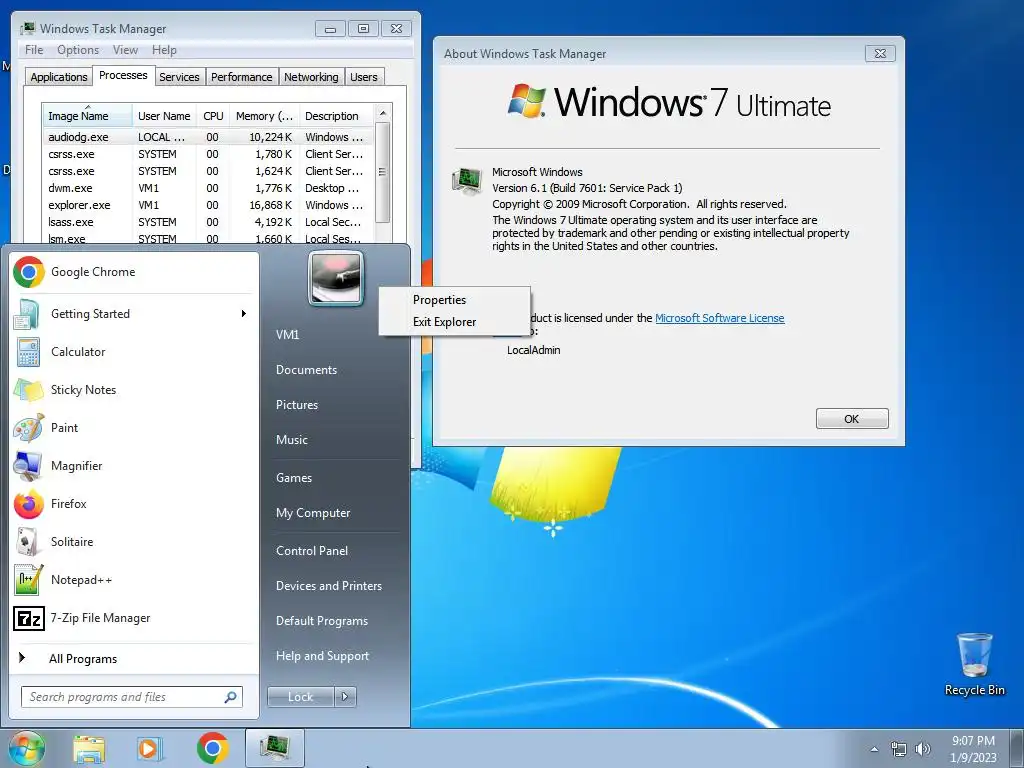Screen dimensions: 1024x768
Task: Click search magnifier icon in Start menu
Action: (231, 697)
